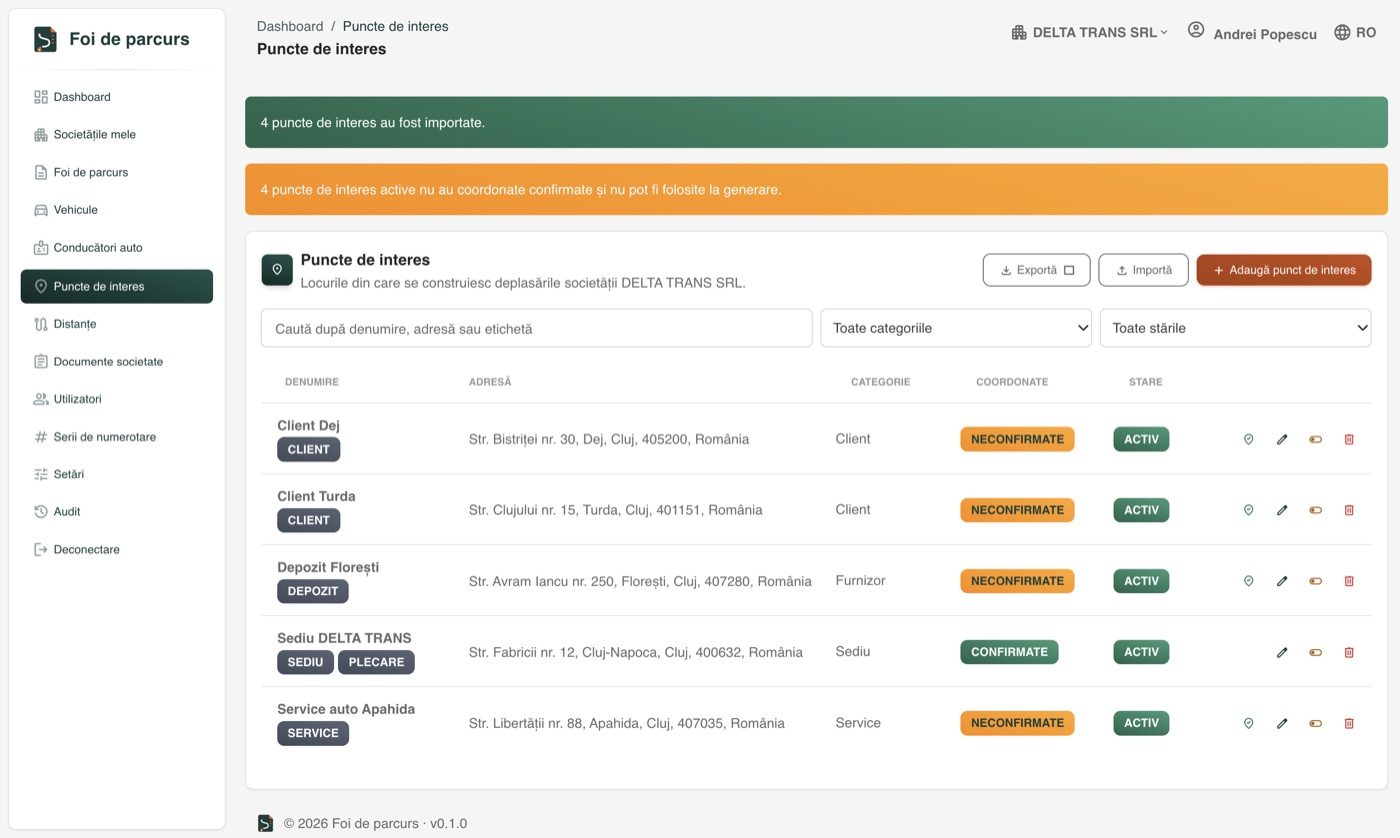Deactivate Depozit Florești with toggle icon

pos(1315,581)
